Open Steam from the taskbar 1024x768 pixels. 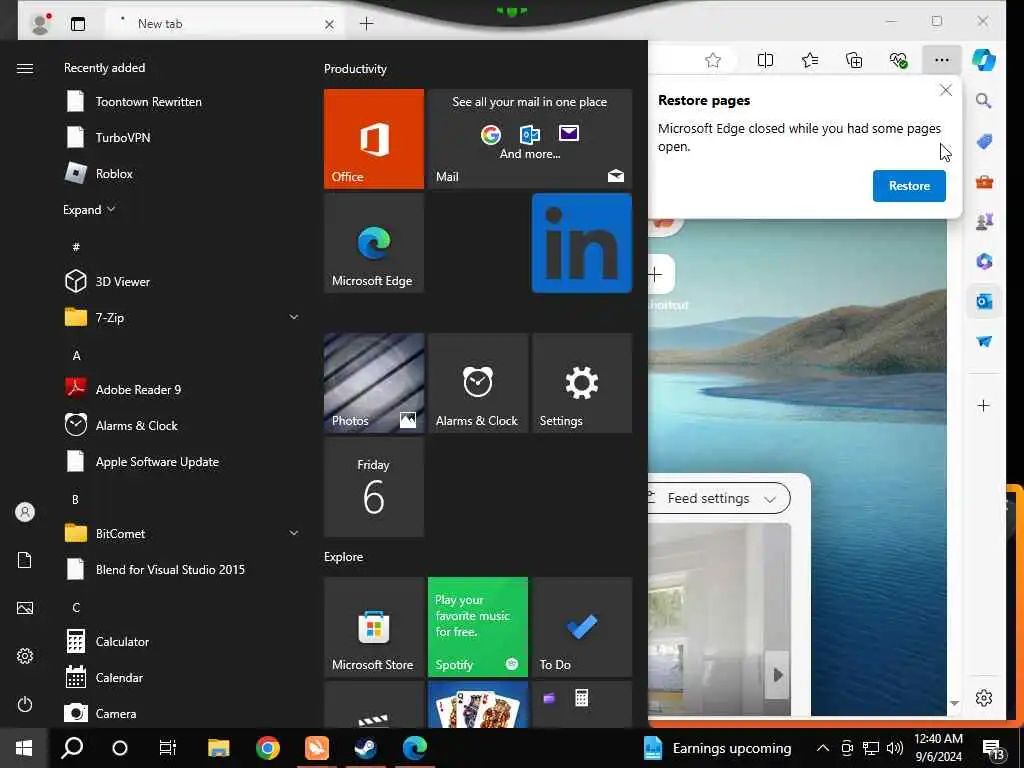click(x=365, y=748)
